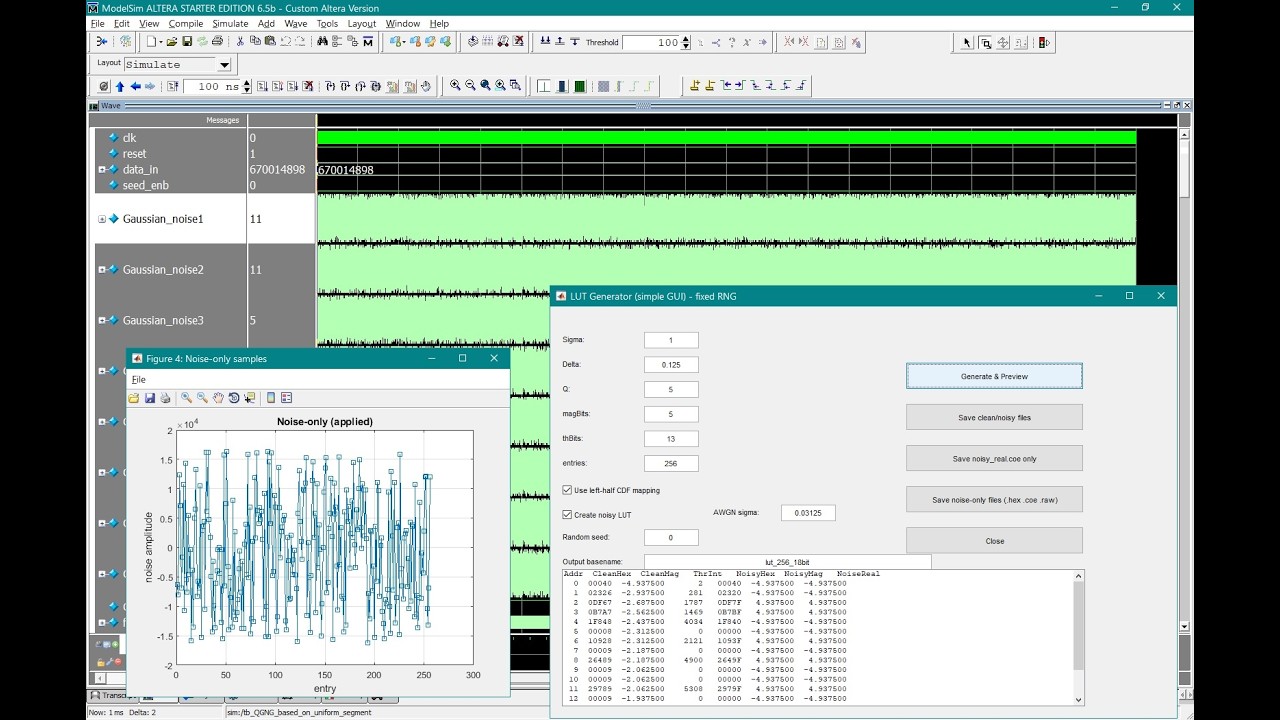1280x720 pixels.
Task: Click the 'Save clean/noisy files' button
Action: tap(994, 417)
